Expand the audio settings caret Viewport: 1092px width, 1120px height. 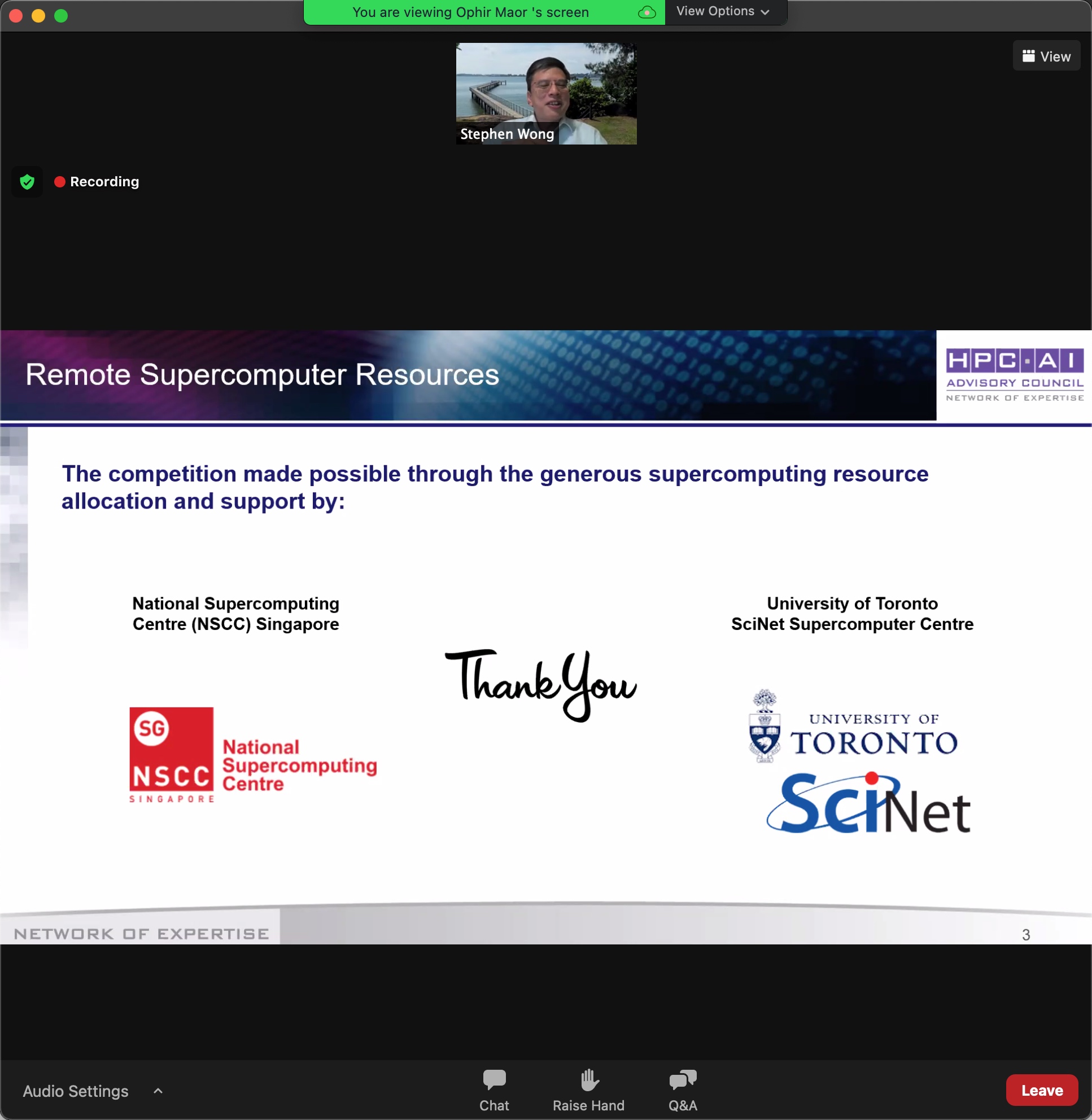158,1091
